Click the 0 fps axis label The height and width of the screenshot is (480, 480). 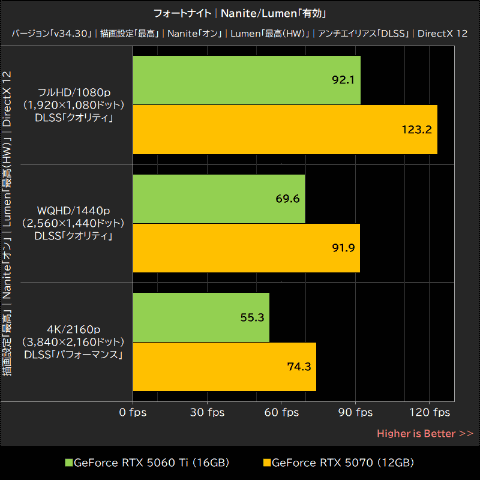click(x=133, y=412)
